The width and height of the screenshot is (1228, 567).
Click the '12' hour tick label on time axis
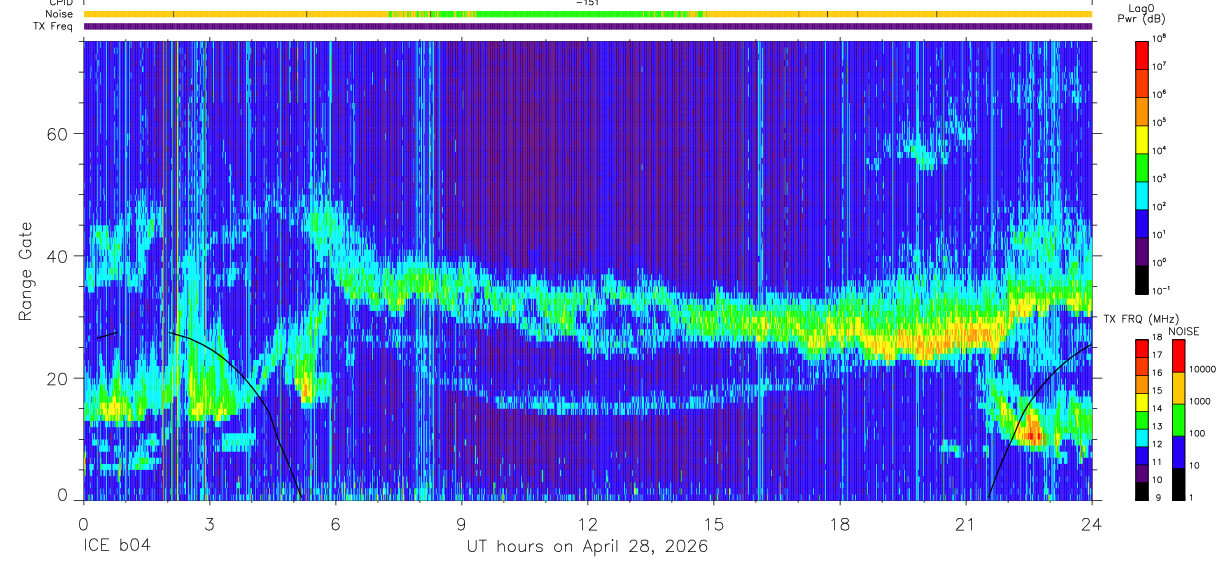point(588,523)
